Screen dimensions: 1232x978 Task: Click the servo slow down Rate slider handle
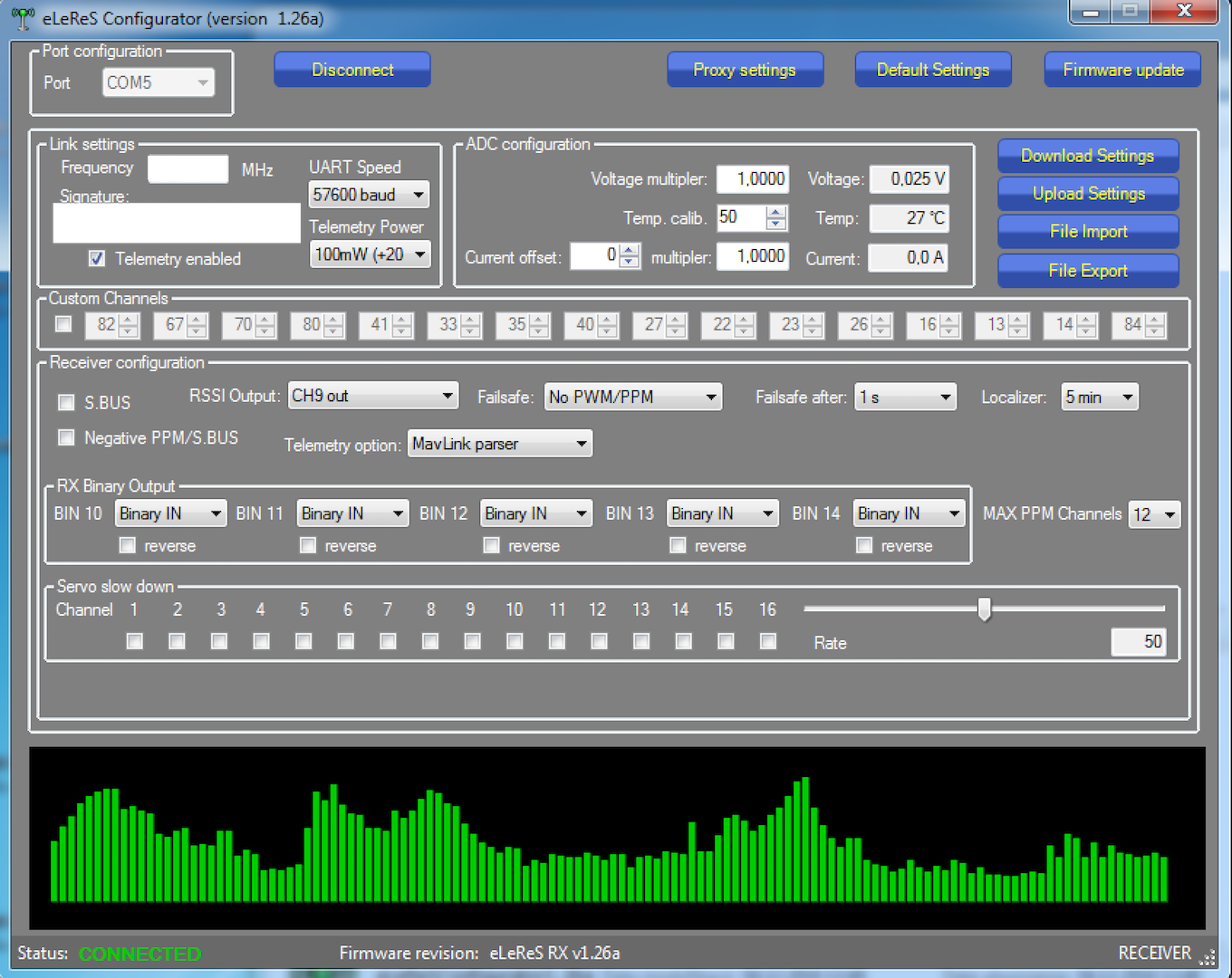tap(985, 609)
